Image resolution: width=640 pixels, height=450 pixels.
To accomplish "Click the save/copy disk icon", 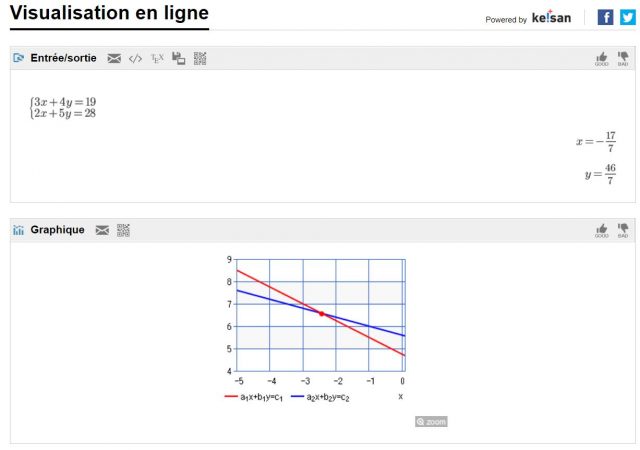I will coord(179,58).
